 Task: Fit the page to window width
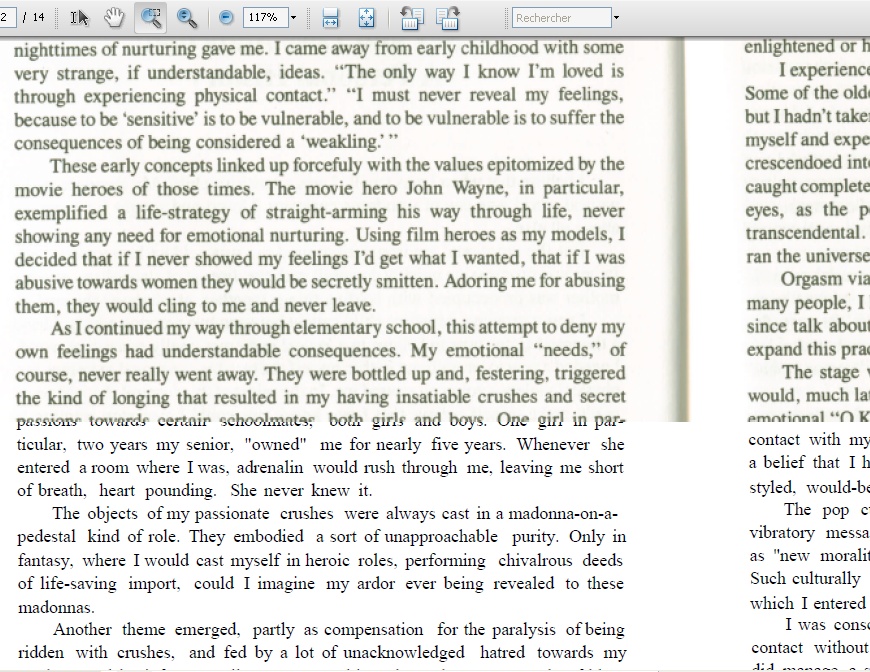[x=330, y=18]
